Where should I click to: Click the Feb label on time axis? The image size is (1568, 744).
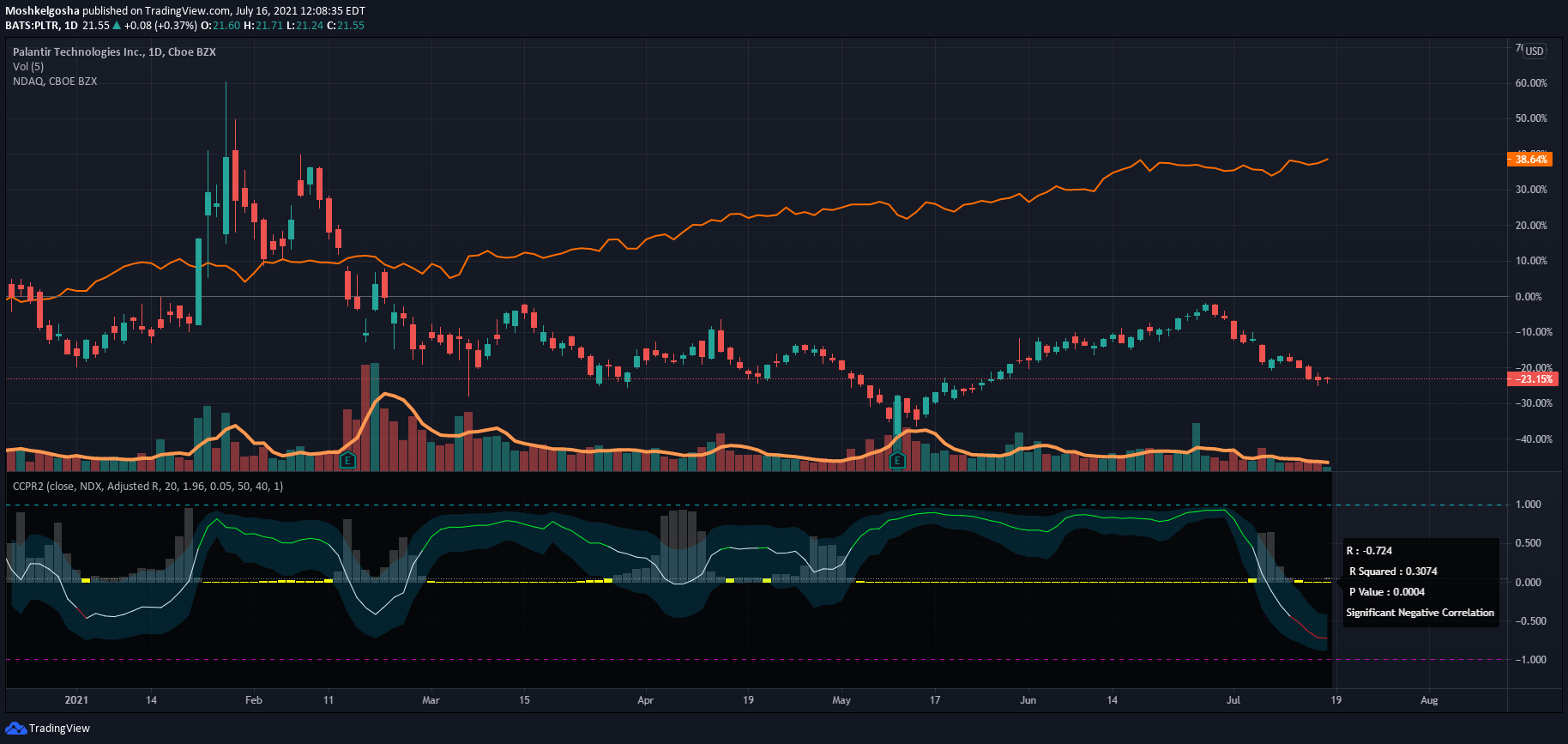pyautogui.click(x=253, y=700)
